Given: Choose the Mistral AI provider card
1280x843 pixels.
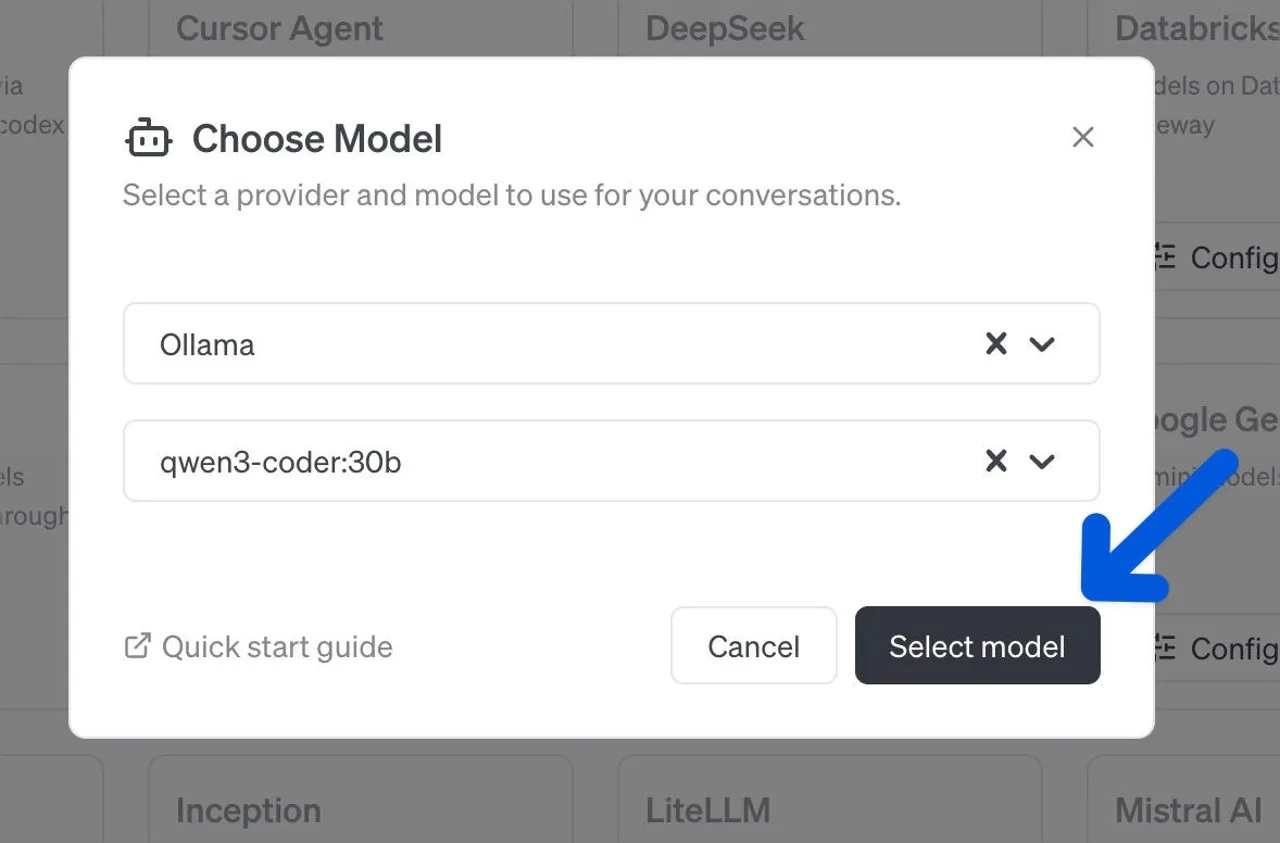Looking at the screenshot, I should point(1188,810).
